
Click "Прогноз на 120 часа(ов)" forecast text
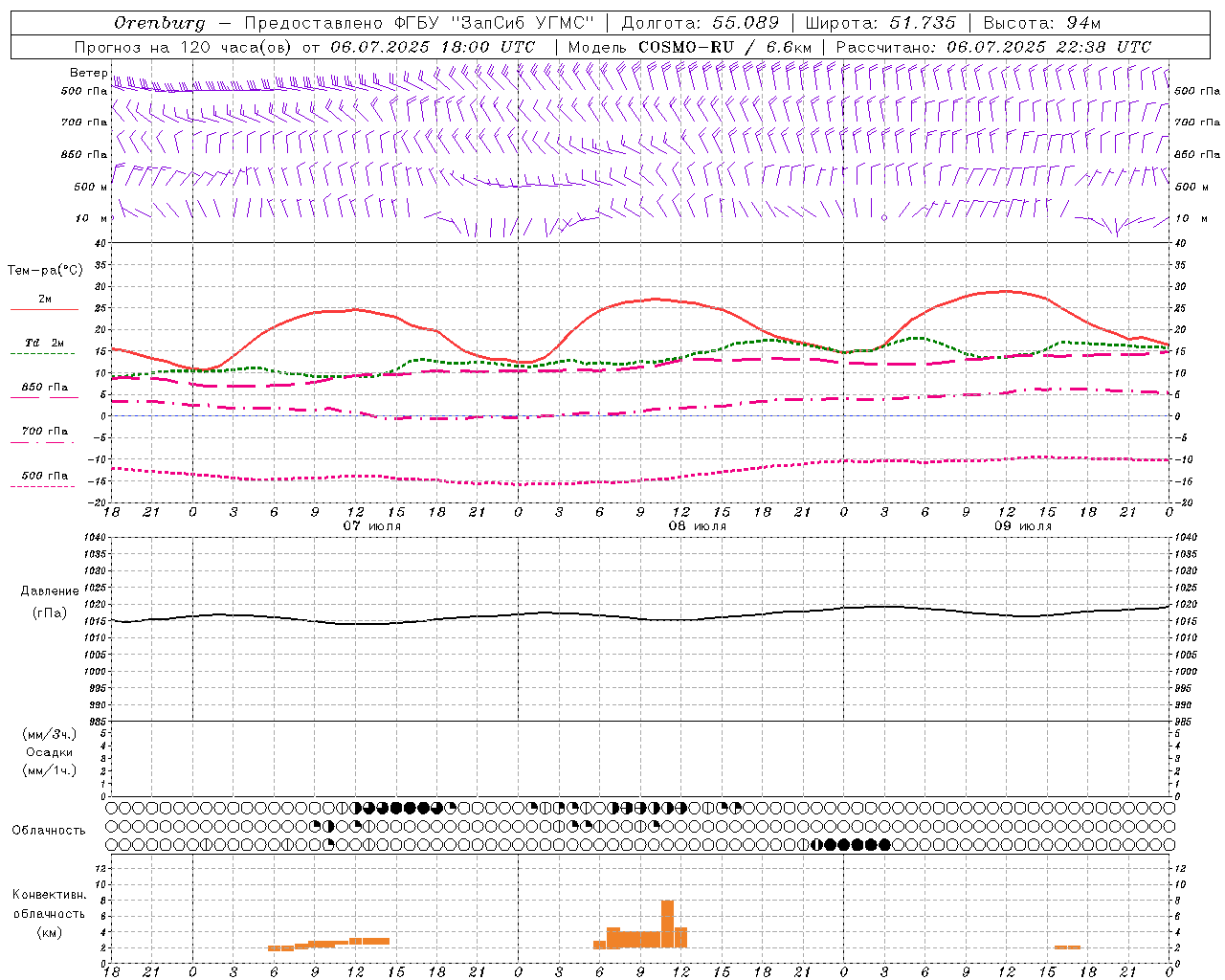(184, 47)
